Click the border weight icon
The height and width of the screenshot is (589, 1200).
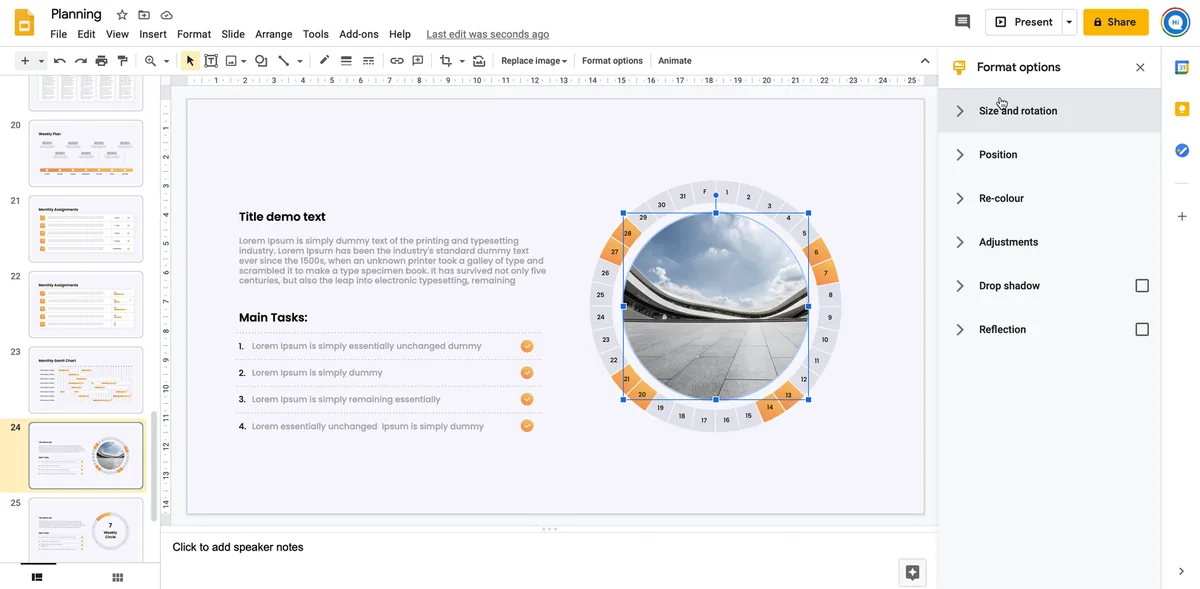[x=346, y=61]
